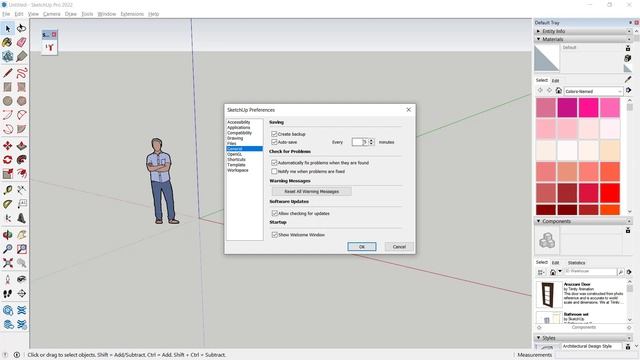Click the Zoom Extents tool

pos(7,263)
